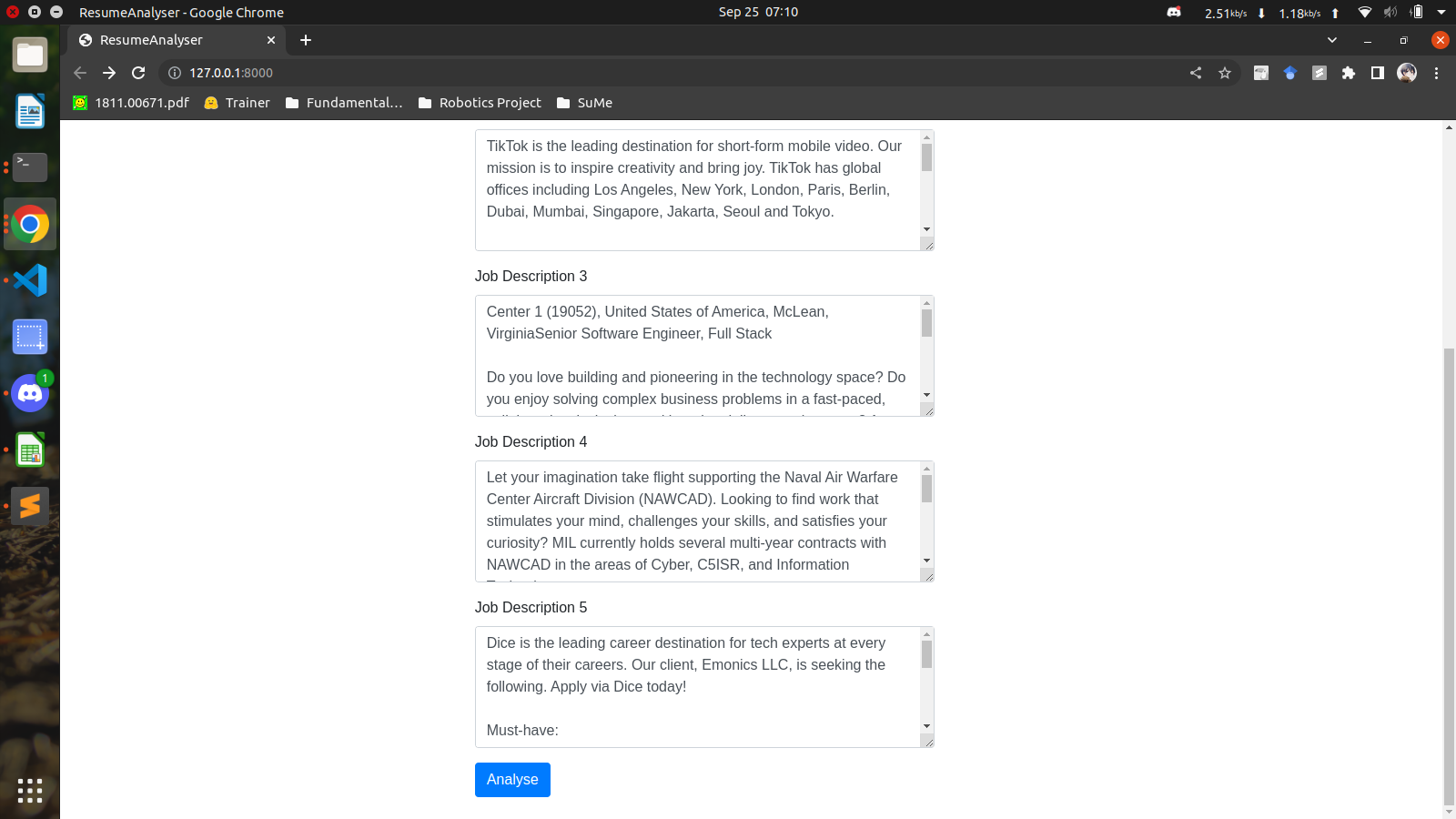Go forward with the browser forward arrow
Screen dimensions: 1456x819
pyautogui.click(x=109, y=73)
